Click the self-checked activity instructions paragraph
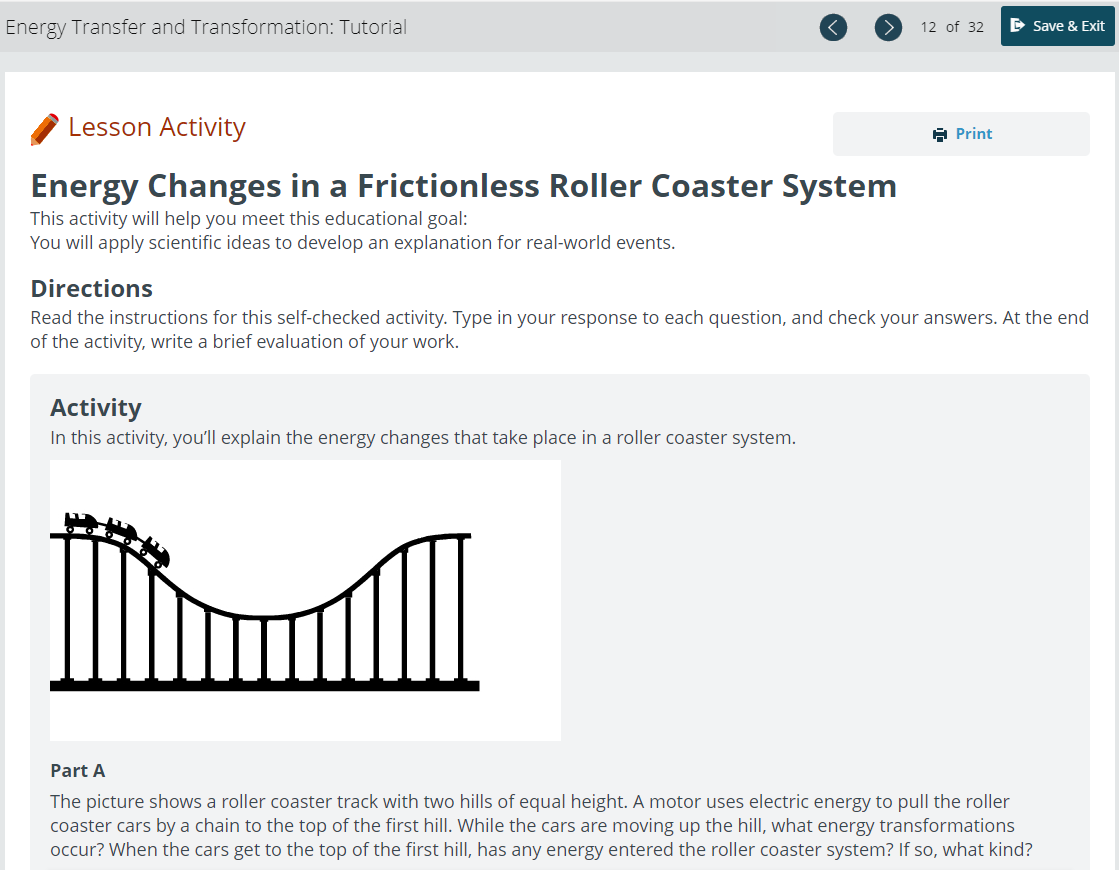The image size is (1119, 870). tap(560, 329)
